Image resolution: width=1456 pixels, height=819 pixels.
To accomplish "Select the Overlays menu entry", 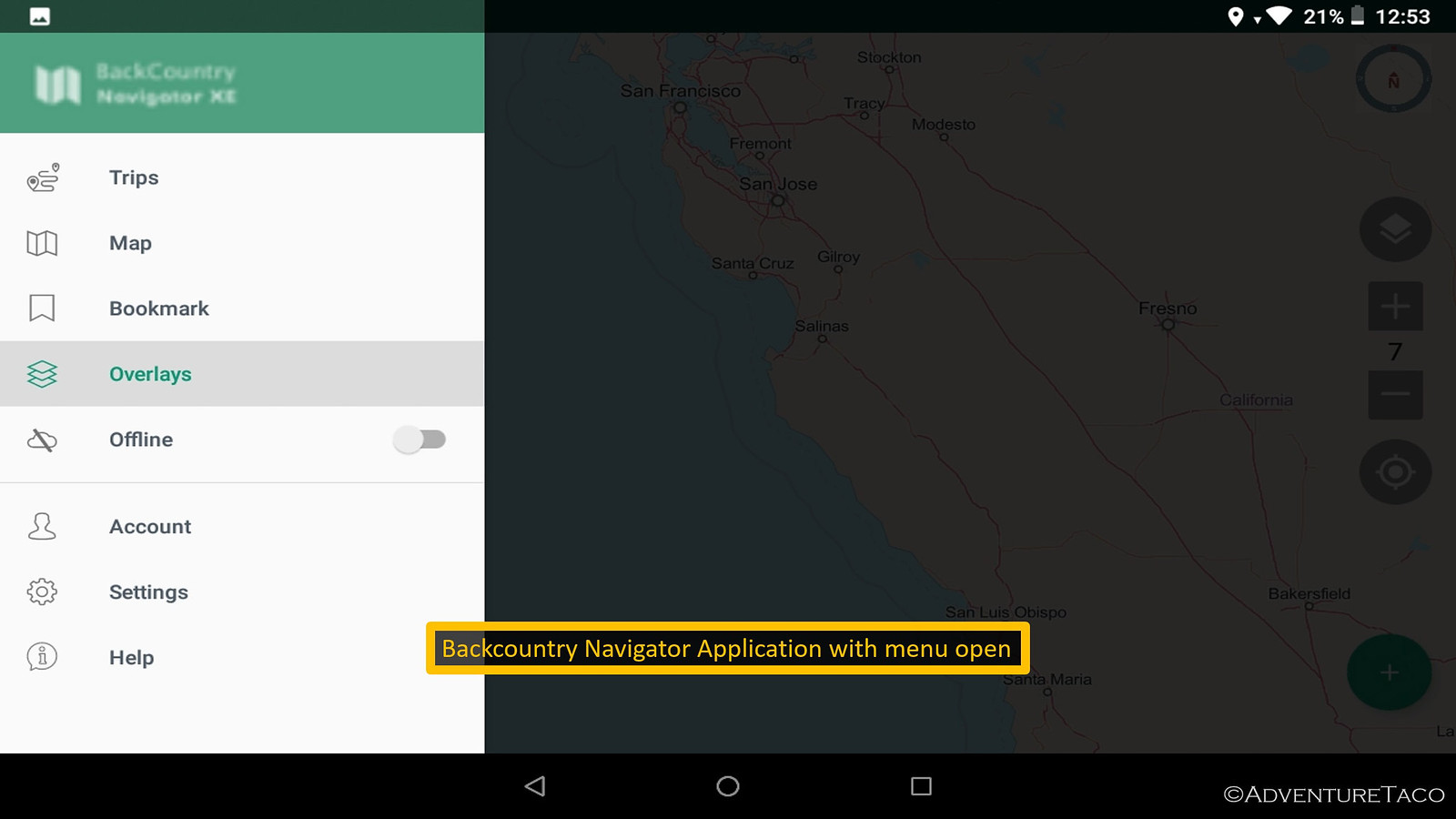I will pos(242,374).
